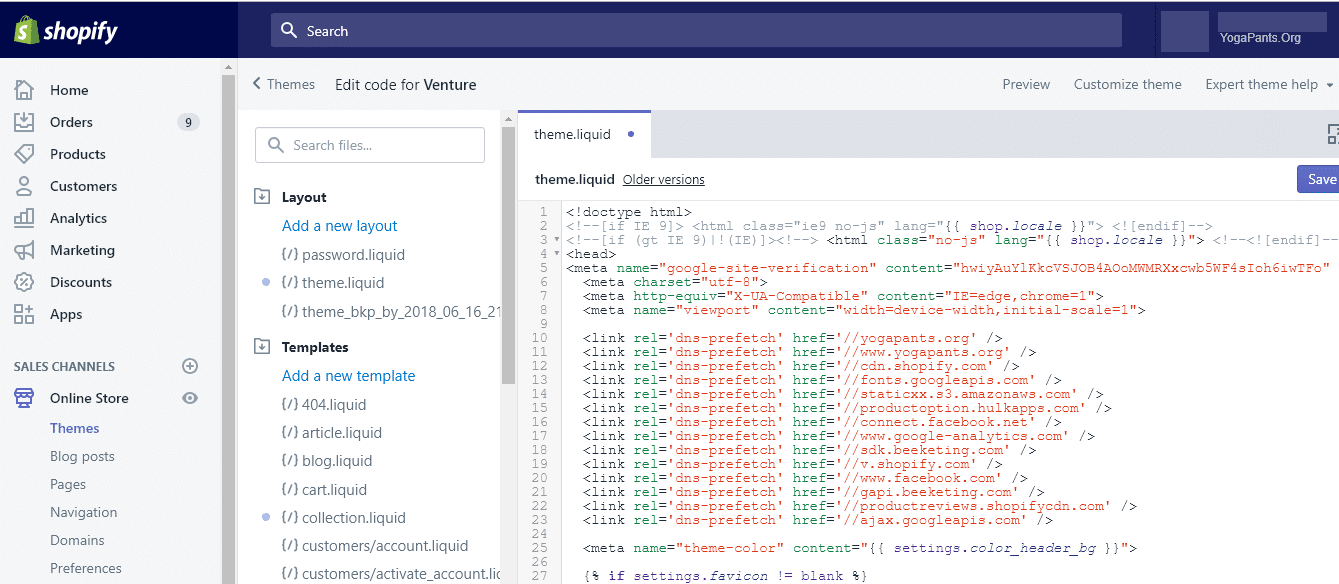This screenshot has width=1339, height=584.
Task: Click the Marketing megaphone icon
Action: (24, 250)
